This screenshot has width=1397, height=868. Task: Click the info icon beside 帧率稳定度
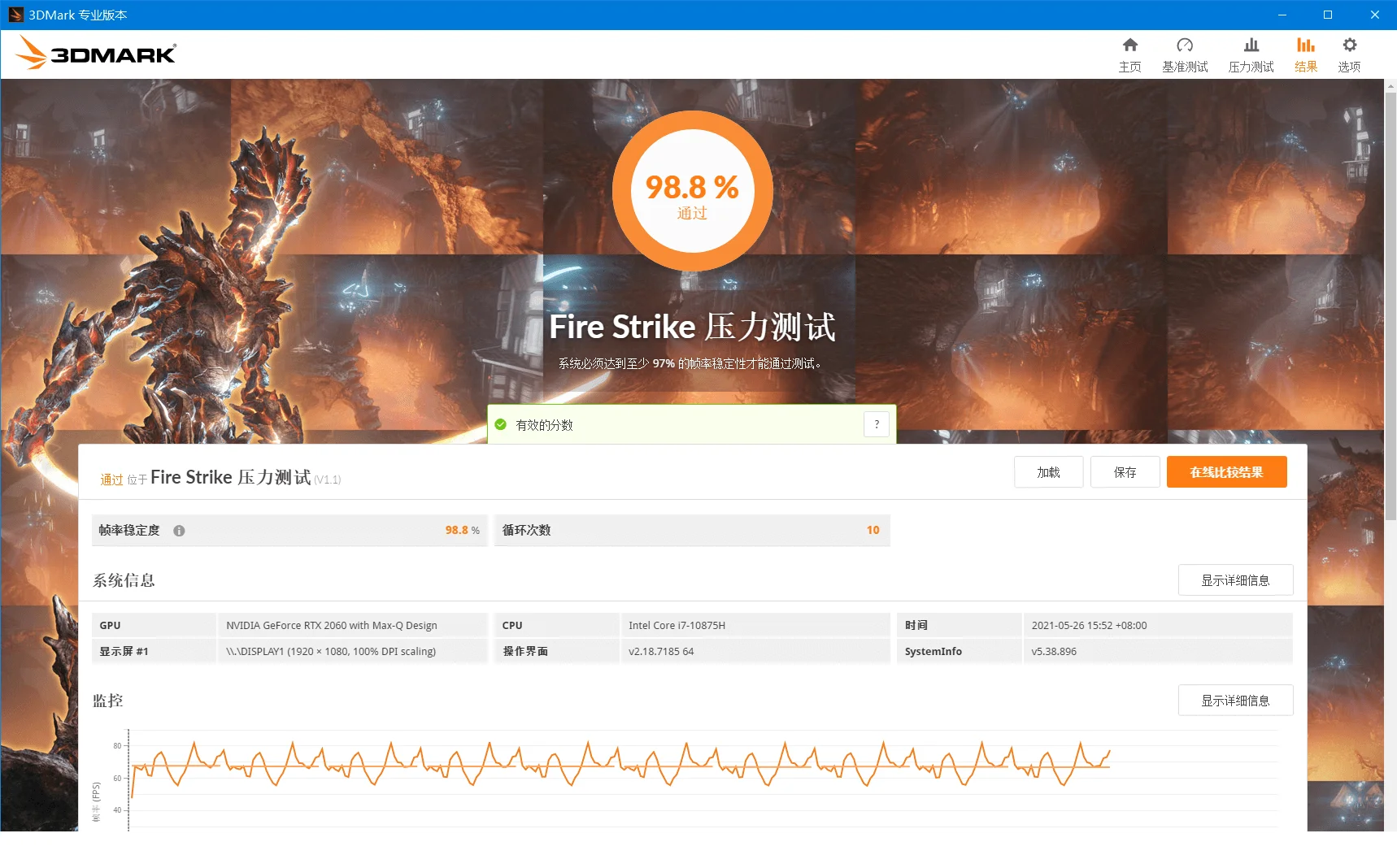179,530
